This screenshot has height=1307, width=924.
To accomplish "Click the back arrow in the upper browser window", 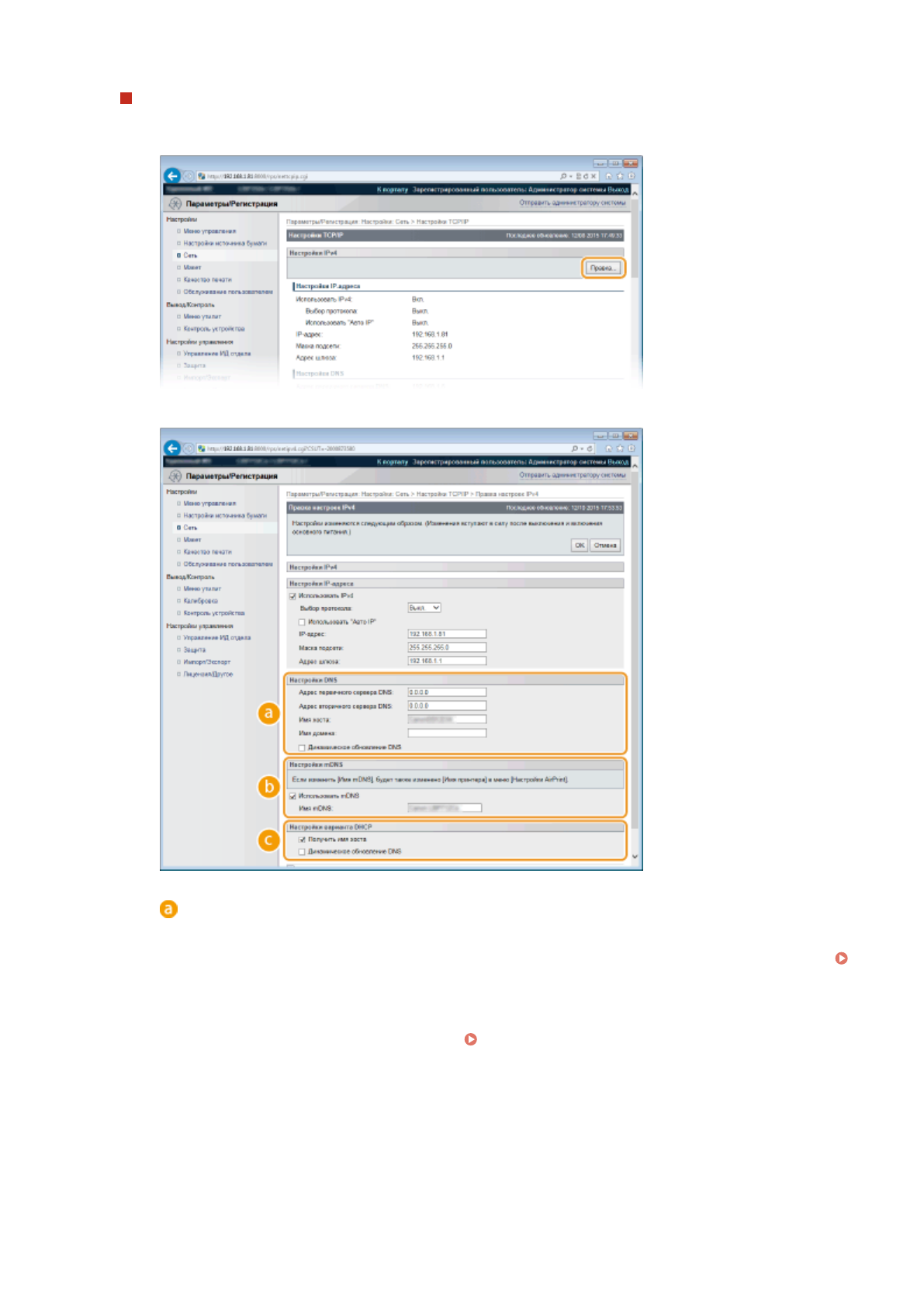I will coord(172,176).
